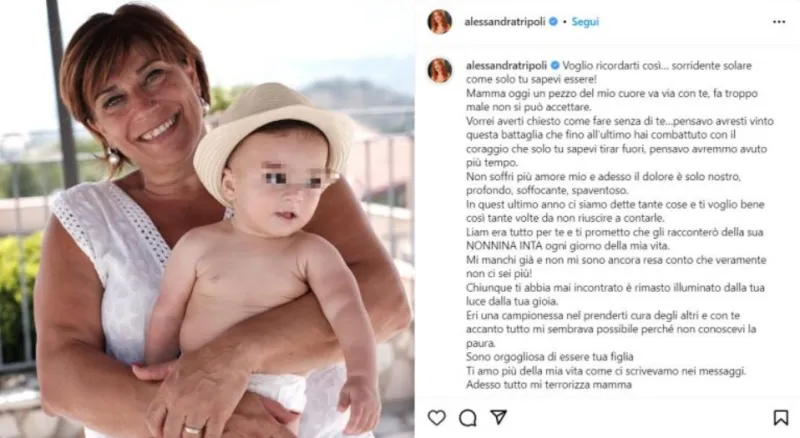Open the three-dot more options menu
The width and height of the screenshot is (800, 438).
tap(779, 22)
